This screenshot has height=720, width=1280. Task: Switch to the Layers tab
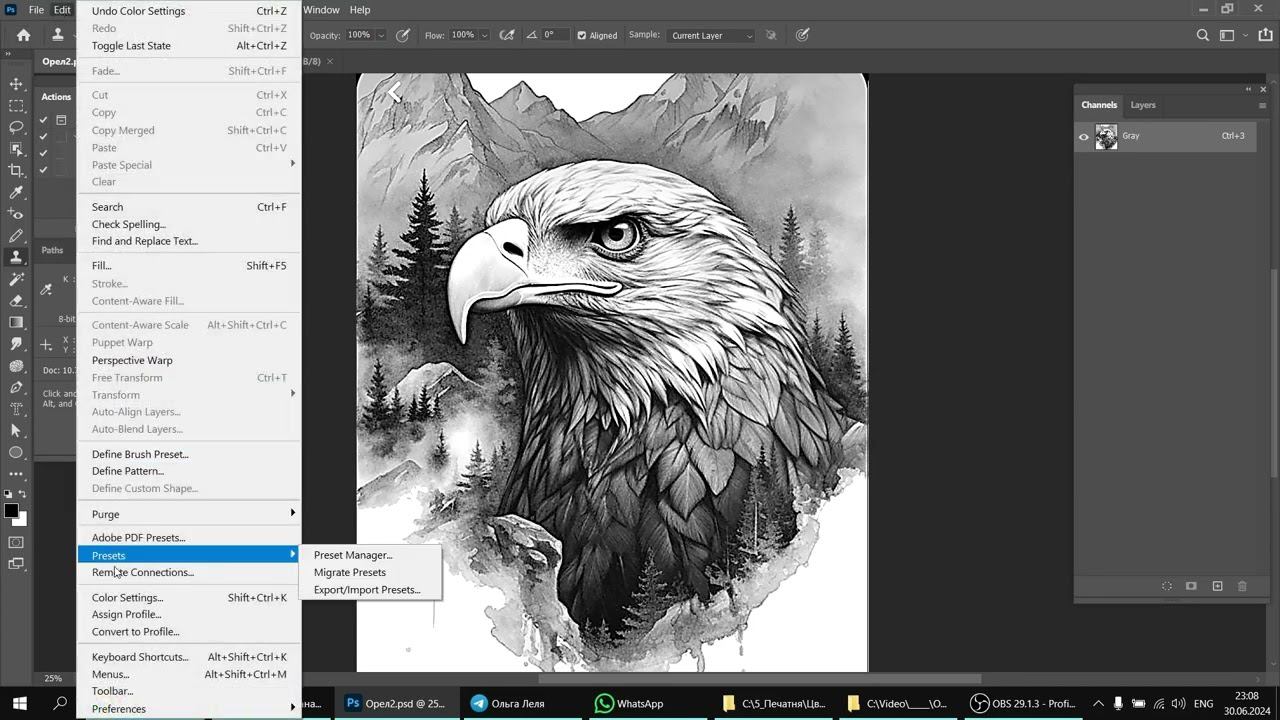(1143, 105)
